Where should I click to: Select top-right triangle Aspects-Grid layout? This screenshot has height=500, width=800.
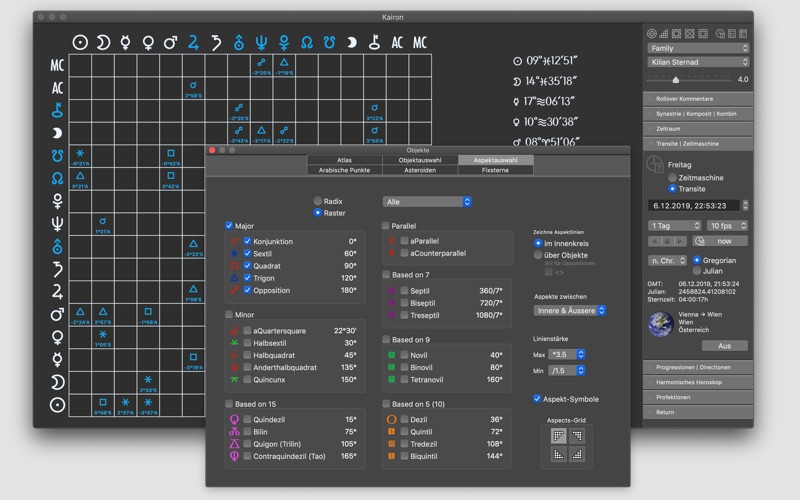coord(577,436)
